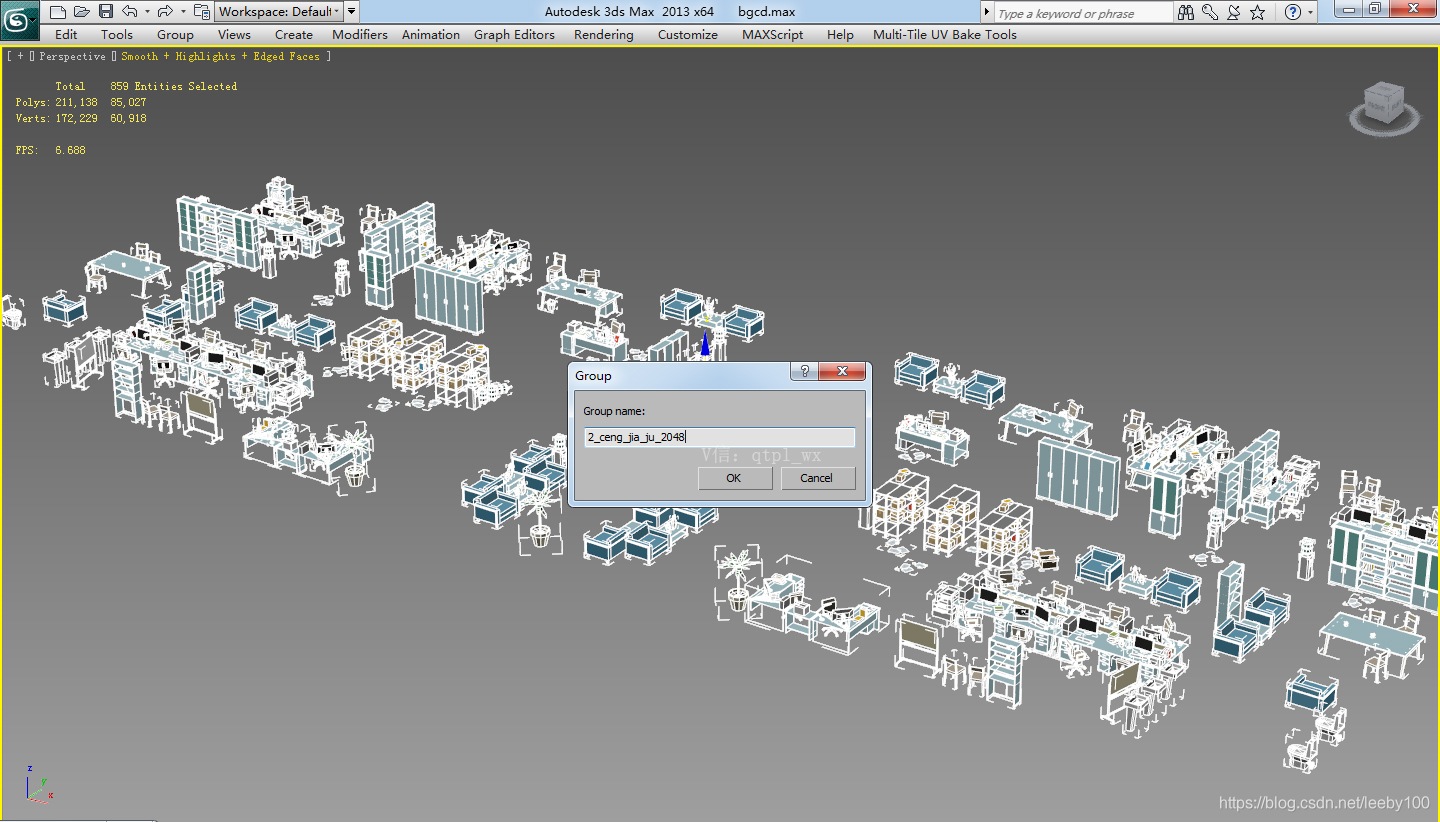The width and height of the screenshot is (1440, 822).
Task: Click the Help question mark icon
Action: (1293, 13)
